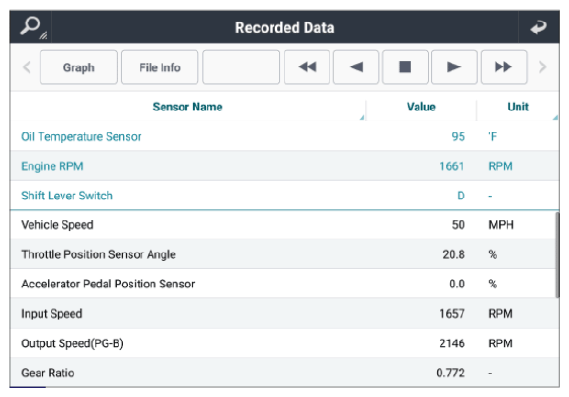Click the vertical scrollbar of the sensor list

click(557, 255)
